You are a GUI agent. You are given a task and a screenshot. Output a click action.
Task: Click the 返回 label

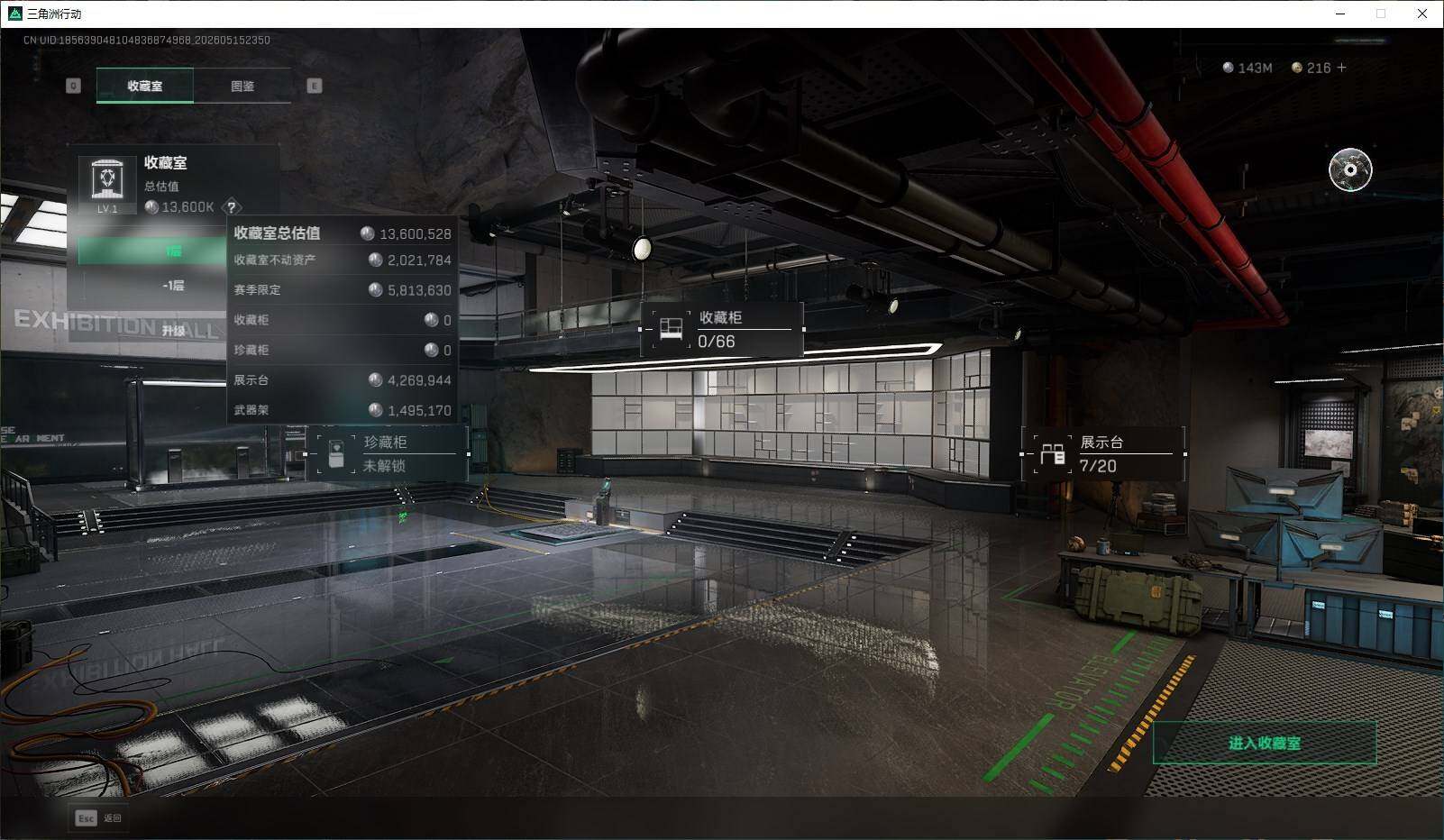[x=112, y=818]
